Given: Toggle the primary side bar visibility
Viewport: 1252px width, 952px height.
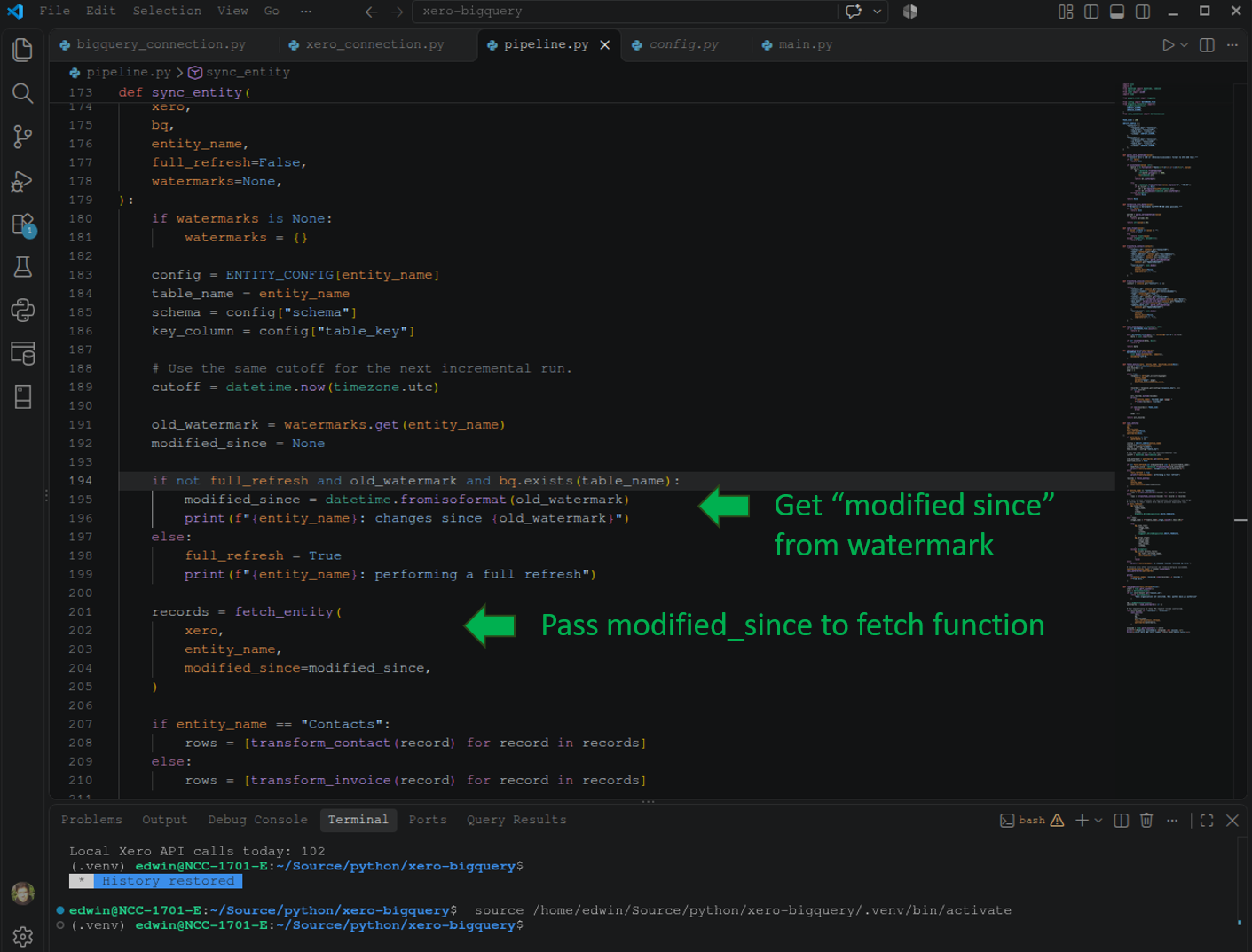Looking at the screenshot, I should tap(1091, 12).
